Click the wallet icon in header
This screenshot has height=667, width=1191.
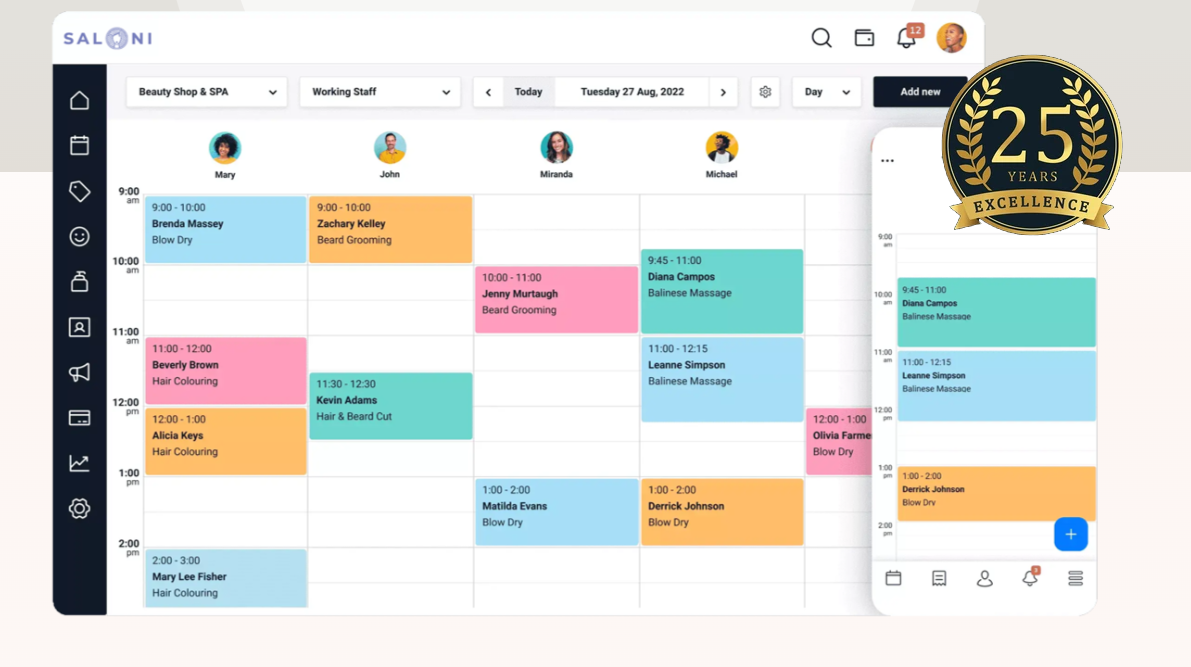[x=864, y=38]
